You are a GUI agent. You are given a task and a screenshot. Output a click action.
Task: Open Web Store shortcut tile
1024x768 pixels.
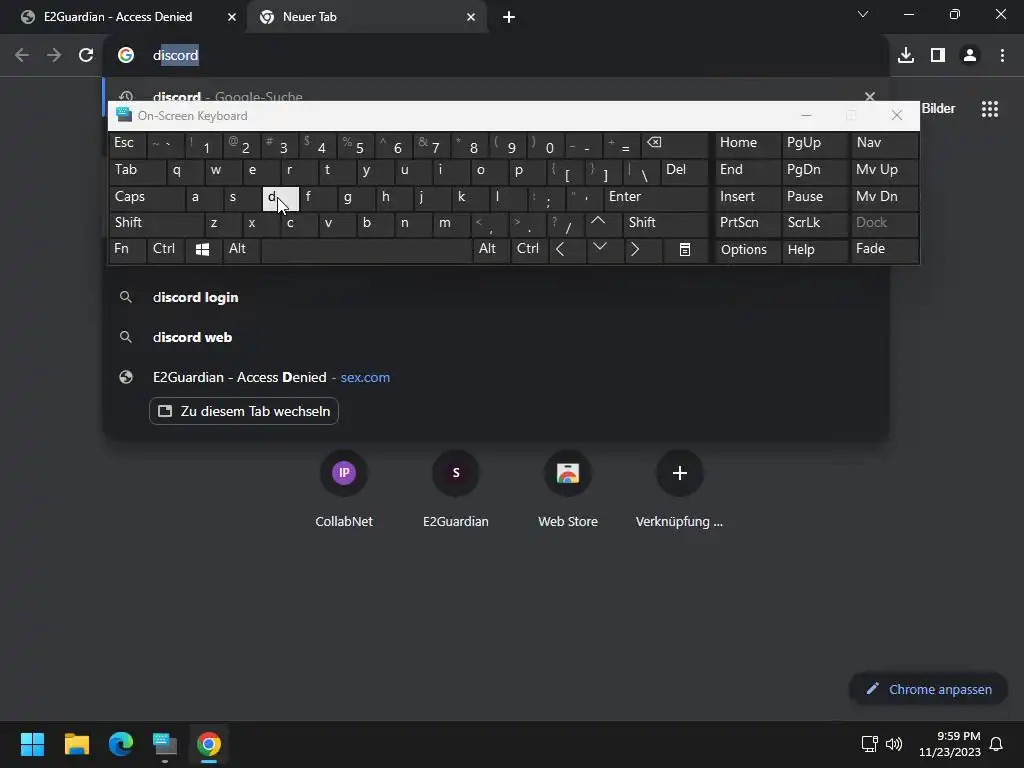(568, 488)
